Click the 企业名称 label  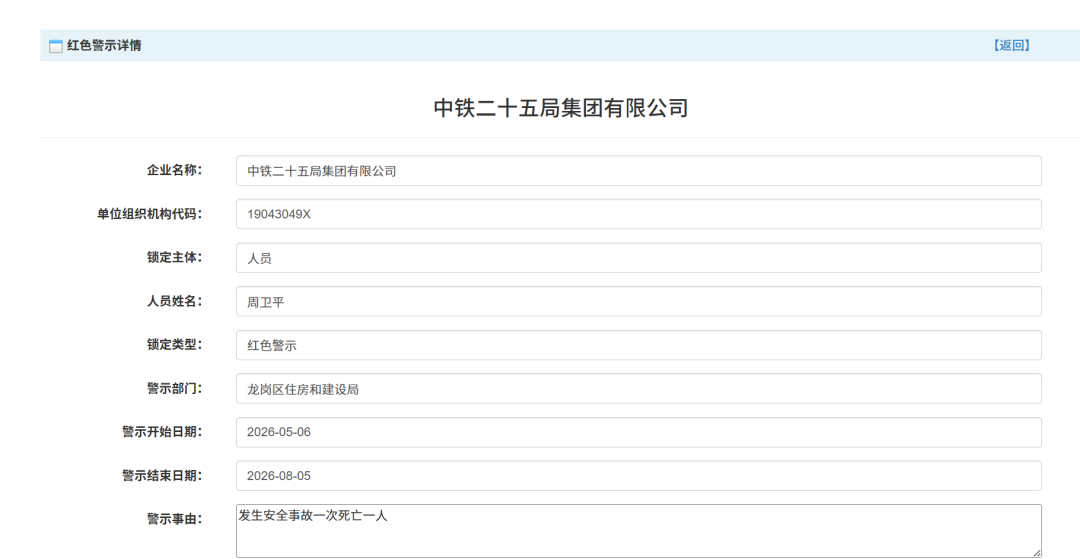[x=175, y=171]
